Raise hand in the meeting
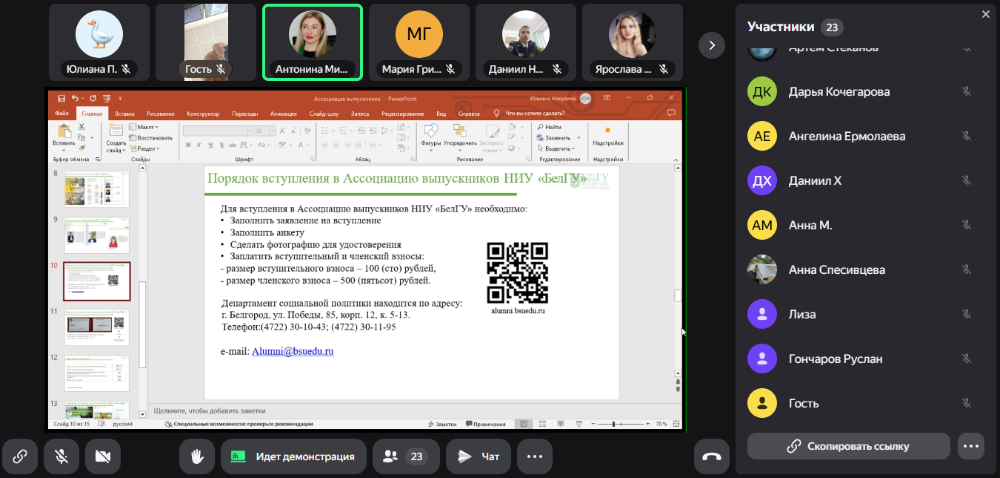 [197, 456]
